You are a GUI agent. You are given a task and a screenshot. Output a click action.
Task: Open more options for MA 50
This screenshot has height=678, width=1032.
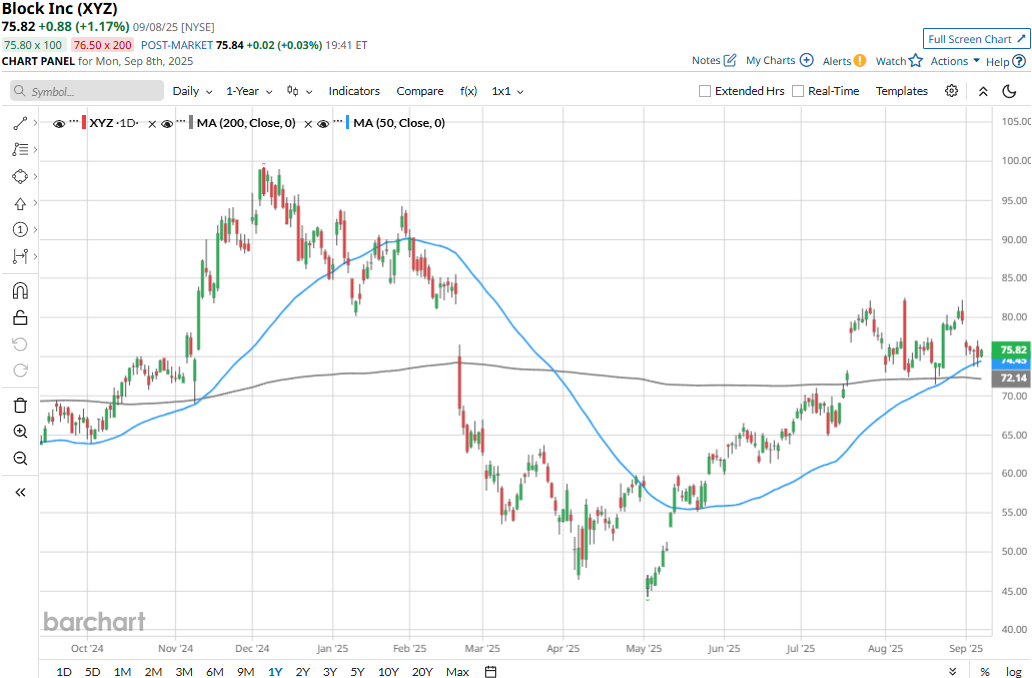click(x=338, y=121)
